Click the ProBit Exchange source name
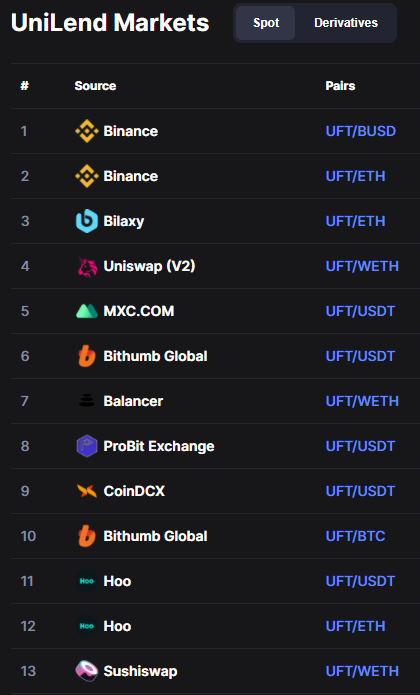Image resolution: width=420 pixels, height=695 pixels. click(159, 446)
